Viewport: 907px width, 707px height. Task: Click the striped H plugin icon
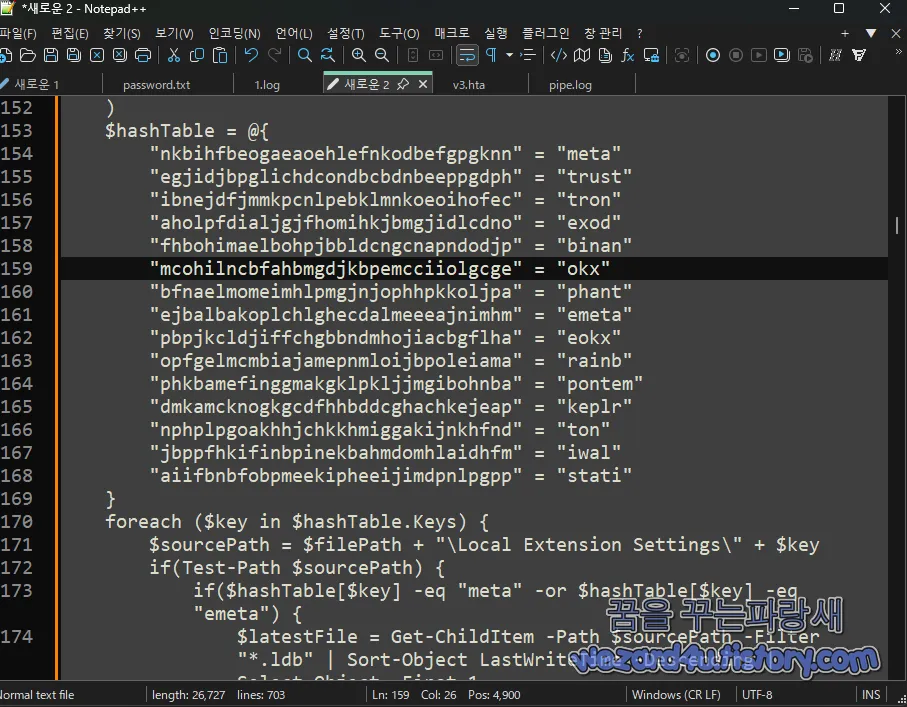(835, 56)
